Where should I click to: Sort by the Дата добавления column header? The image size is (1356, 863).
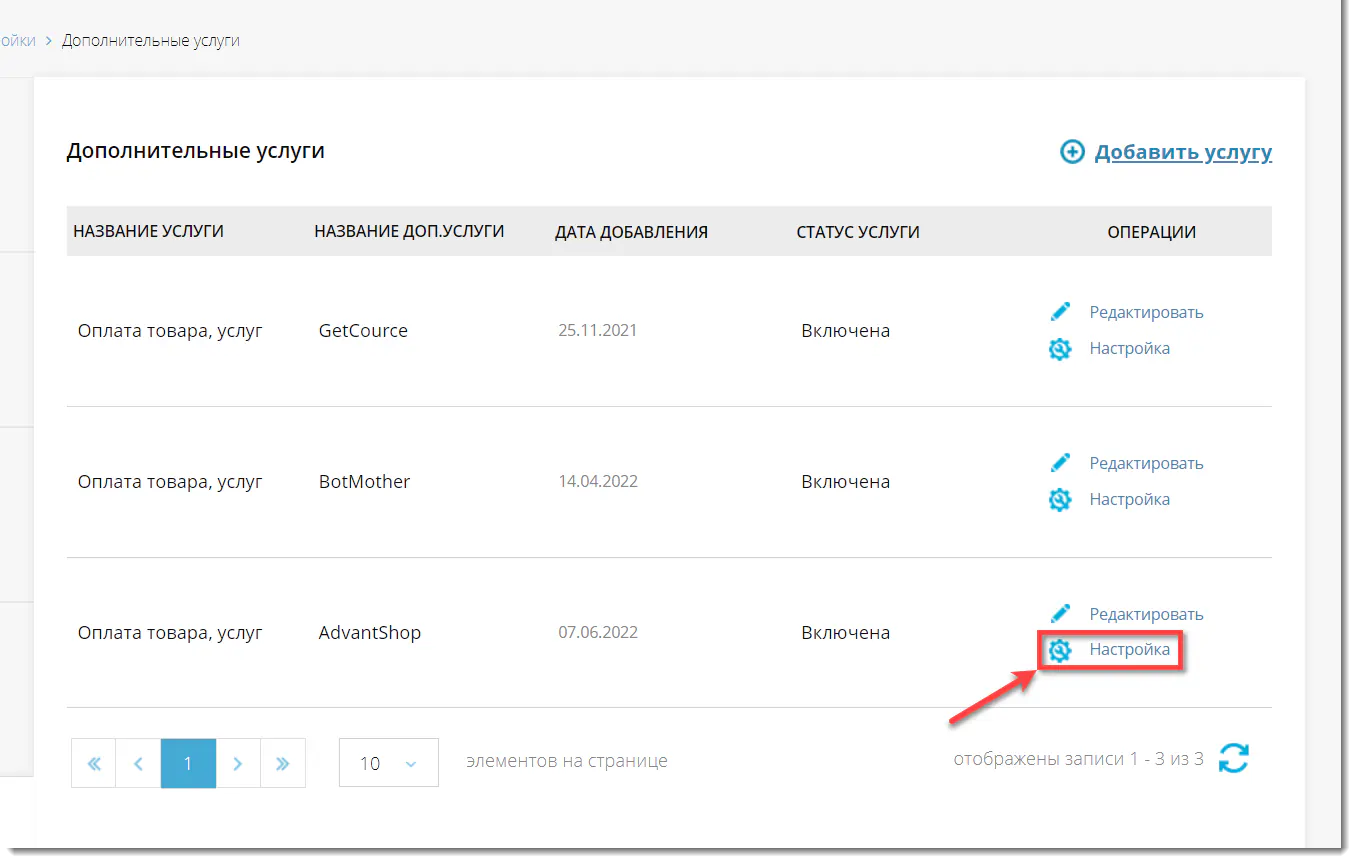coord(631,232)
